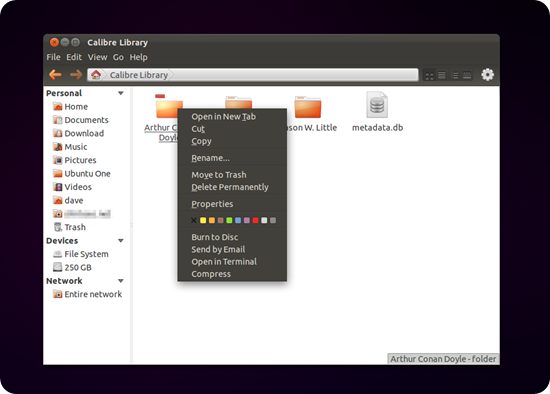The width and height of the screenshot is (550, 394).
Task: Click the metadata.db file name
Action: pyautogui.click(x=377, y=128)
